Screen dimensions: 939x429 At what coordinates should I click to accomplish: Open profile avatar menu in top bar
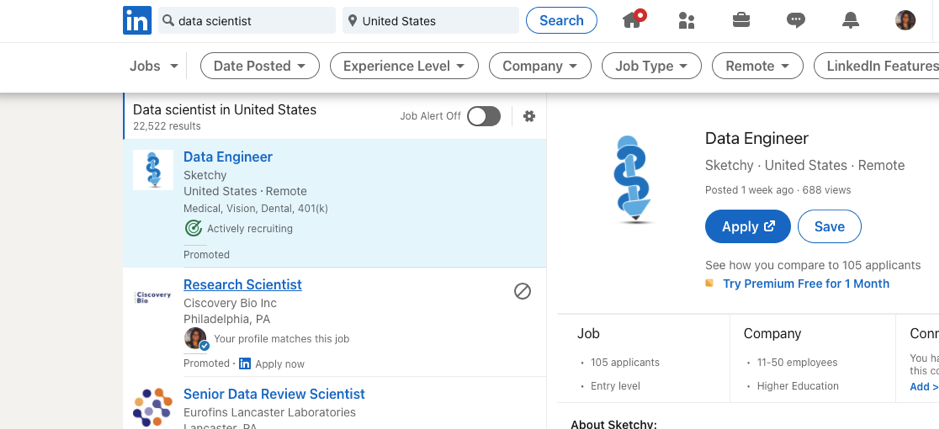point(905,20)
